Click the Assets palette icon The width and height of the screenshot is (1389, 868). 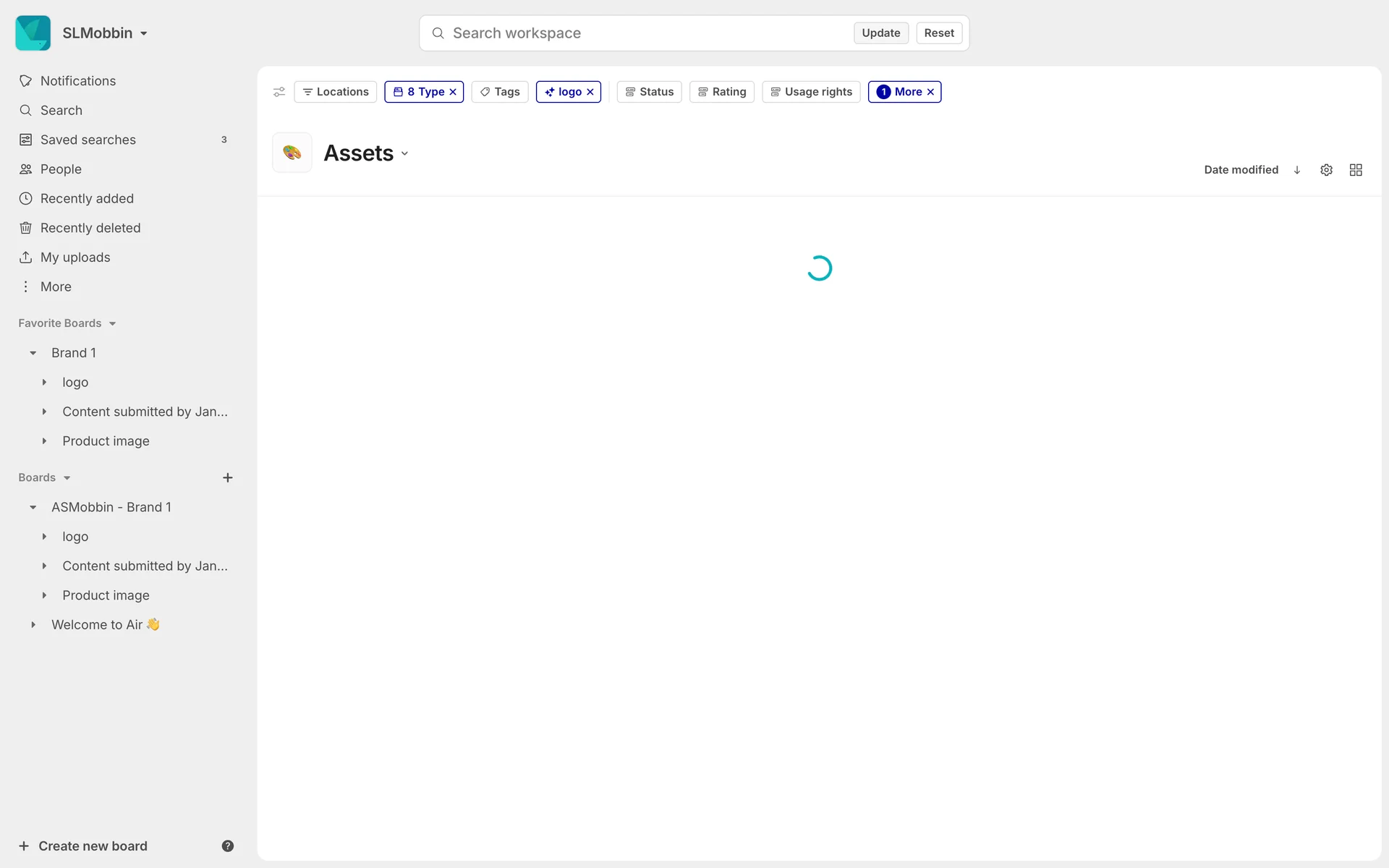[292, 153]
